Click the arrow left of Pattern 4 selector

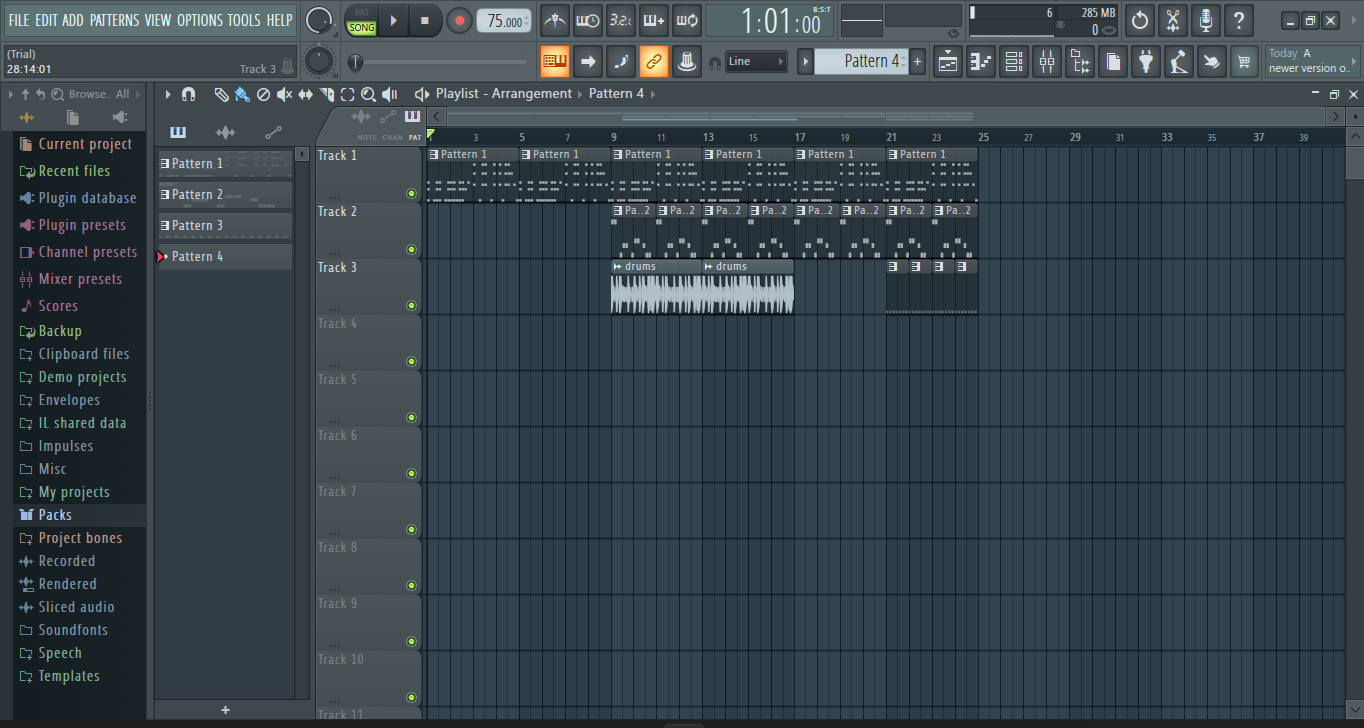805,62
